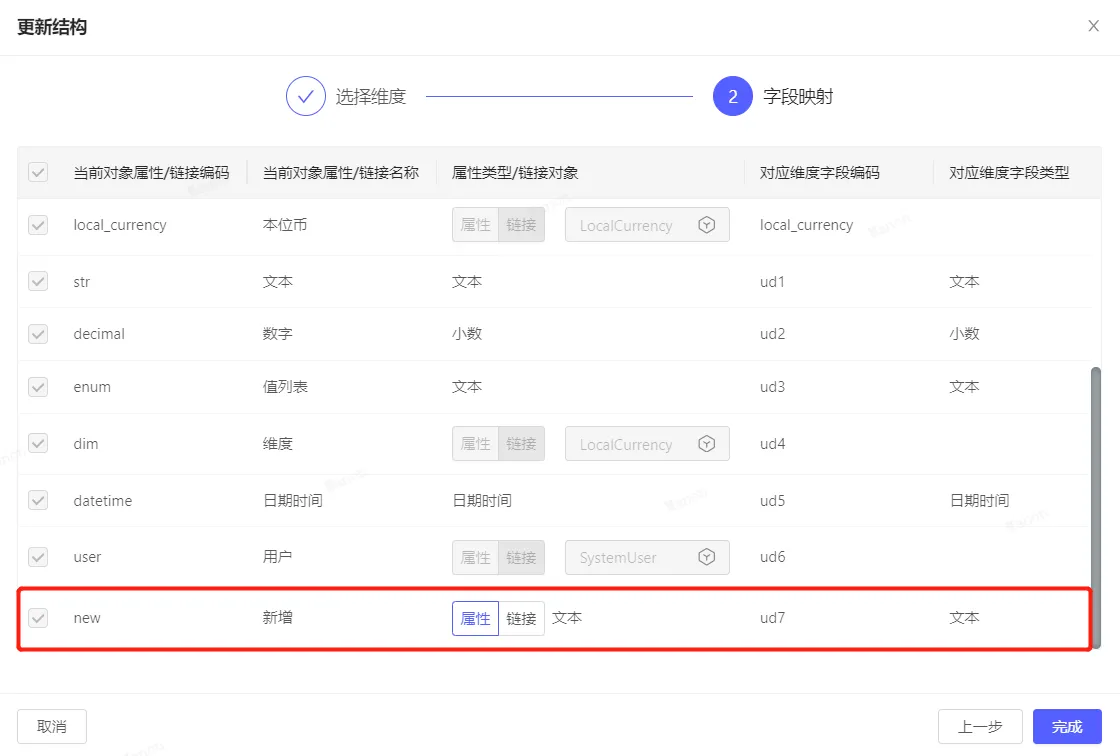Image resolution: width=1120 pixels, height=756 pixels.
Task: Click the 新增 name cell
Action: [x=278, y=617]
